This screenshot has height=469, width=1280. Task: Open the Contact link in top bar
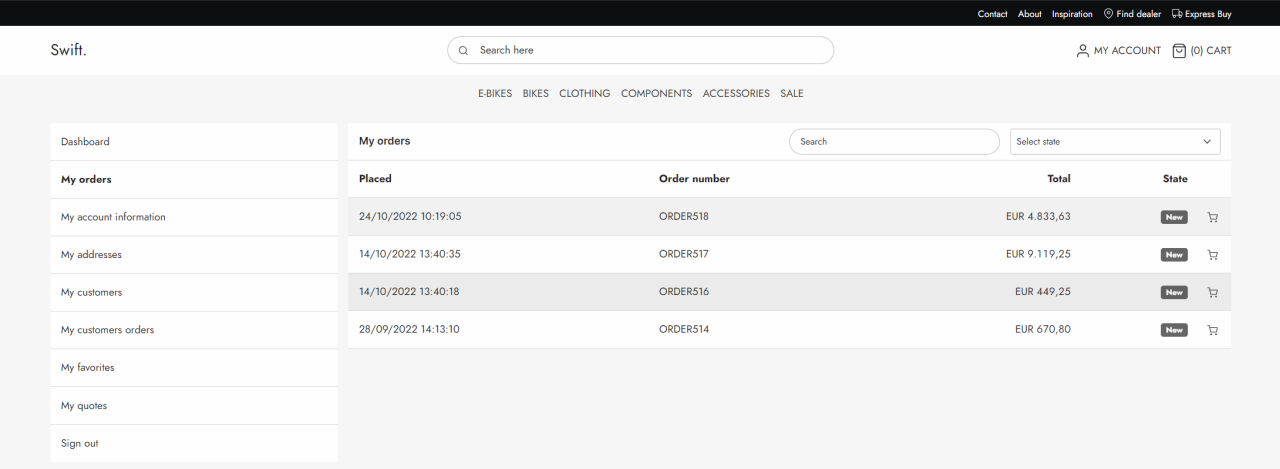point(992,14)
